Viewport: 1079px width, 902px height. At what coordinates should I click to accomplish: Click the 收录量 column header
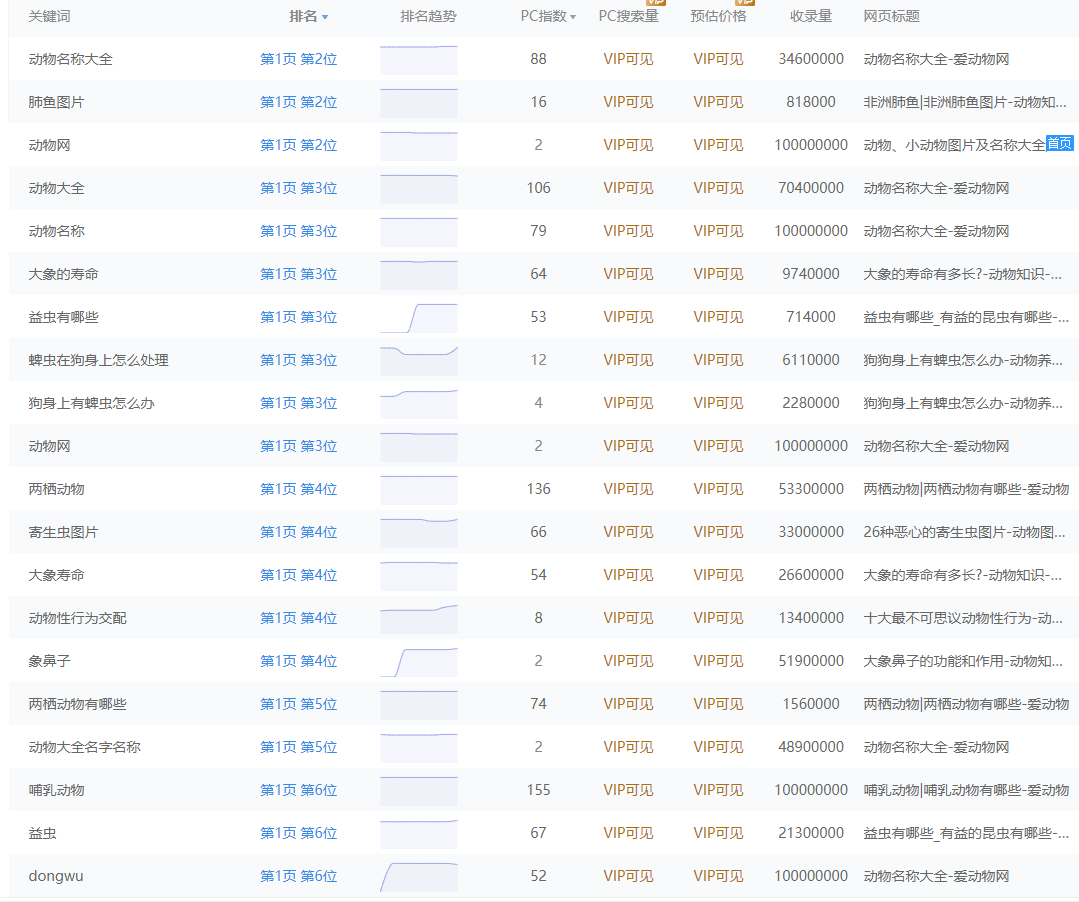(811, 17)
